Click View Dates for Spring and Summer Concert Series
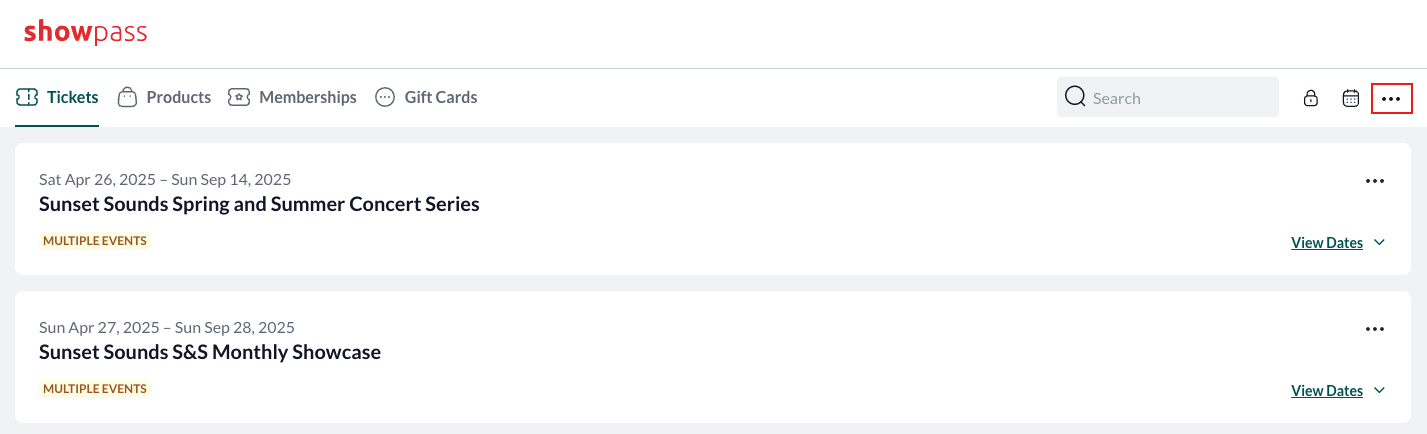Screen dimensions: 1427x434 coord(1327,243)
